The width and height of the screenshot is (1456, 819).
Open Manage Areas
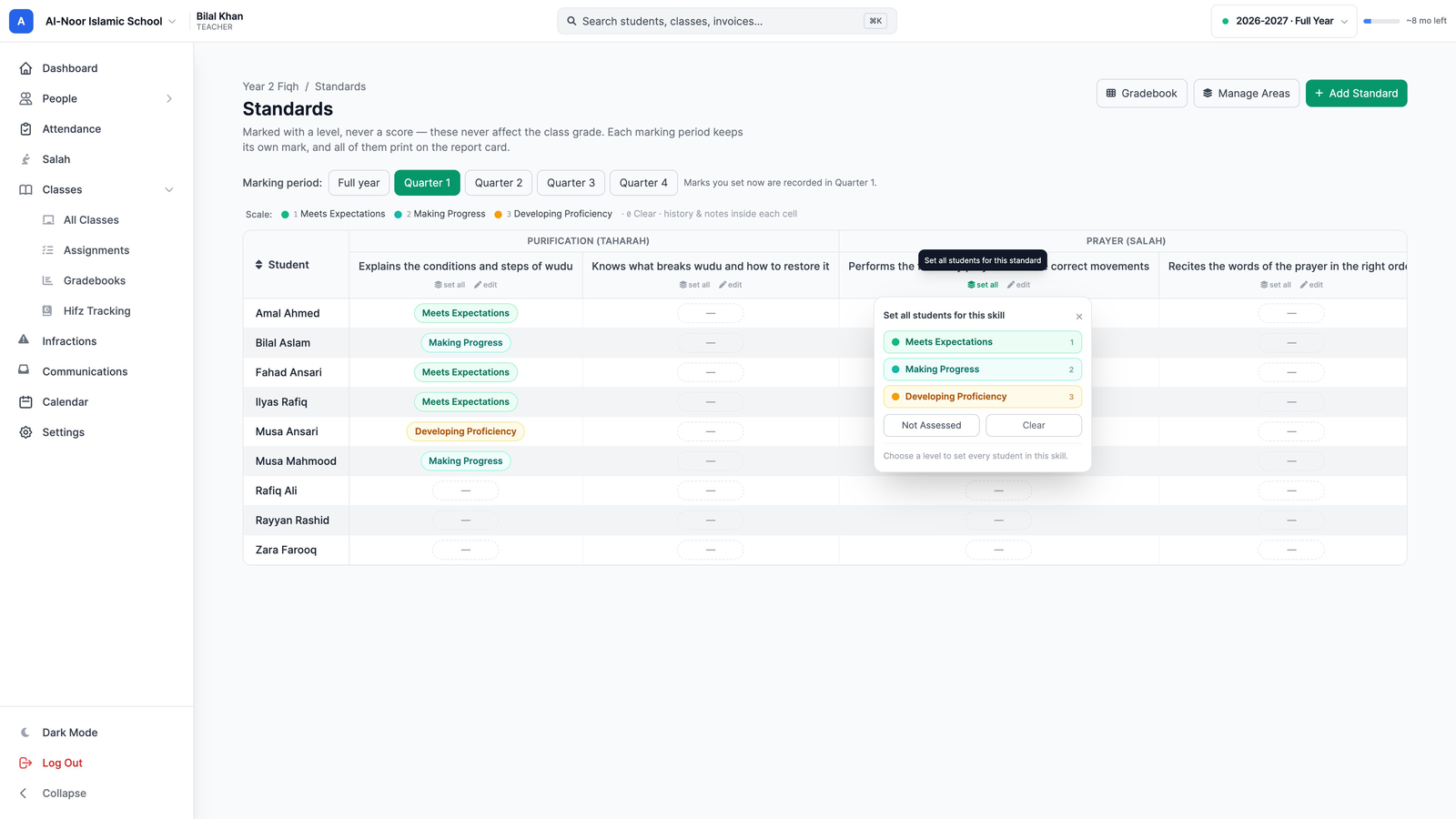[1246, 93]
